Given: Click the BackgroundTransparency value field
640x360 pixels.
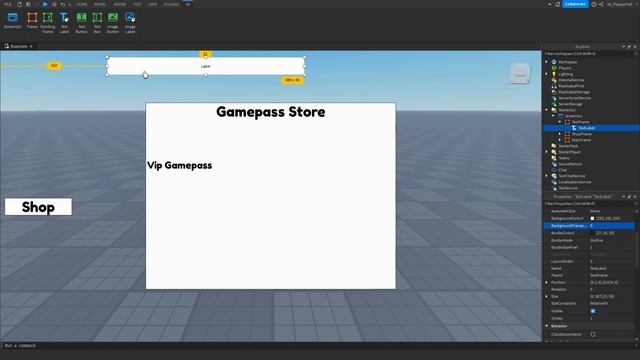Looking at the screenshot, I should (x=611, y=226).
